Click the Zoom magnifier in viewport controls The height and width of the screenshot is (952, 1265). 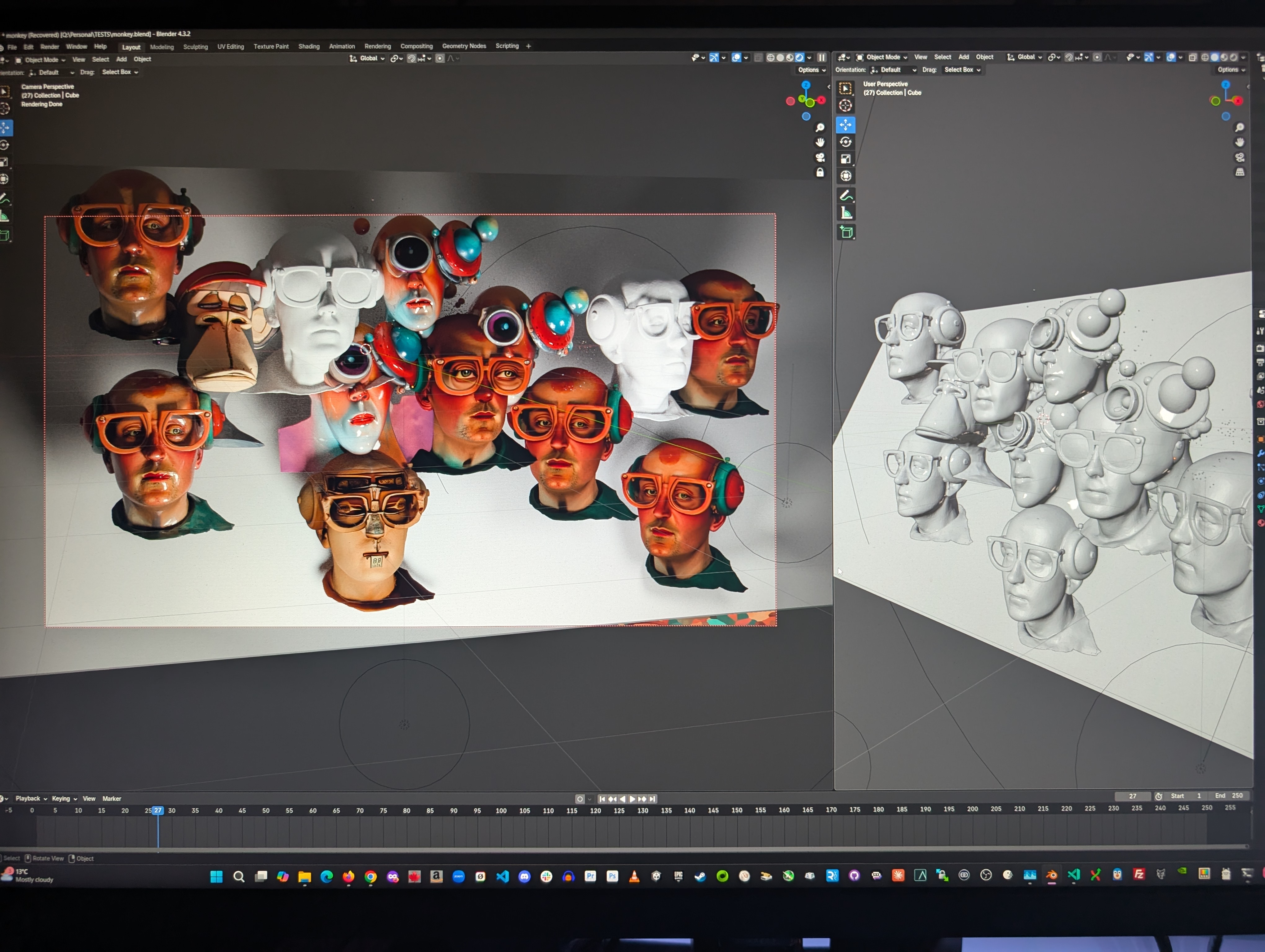(x=820, y=127)
